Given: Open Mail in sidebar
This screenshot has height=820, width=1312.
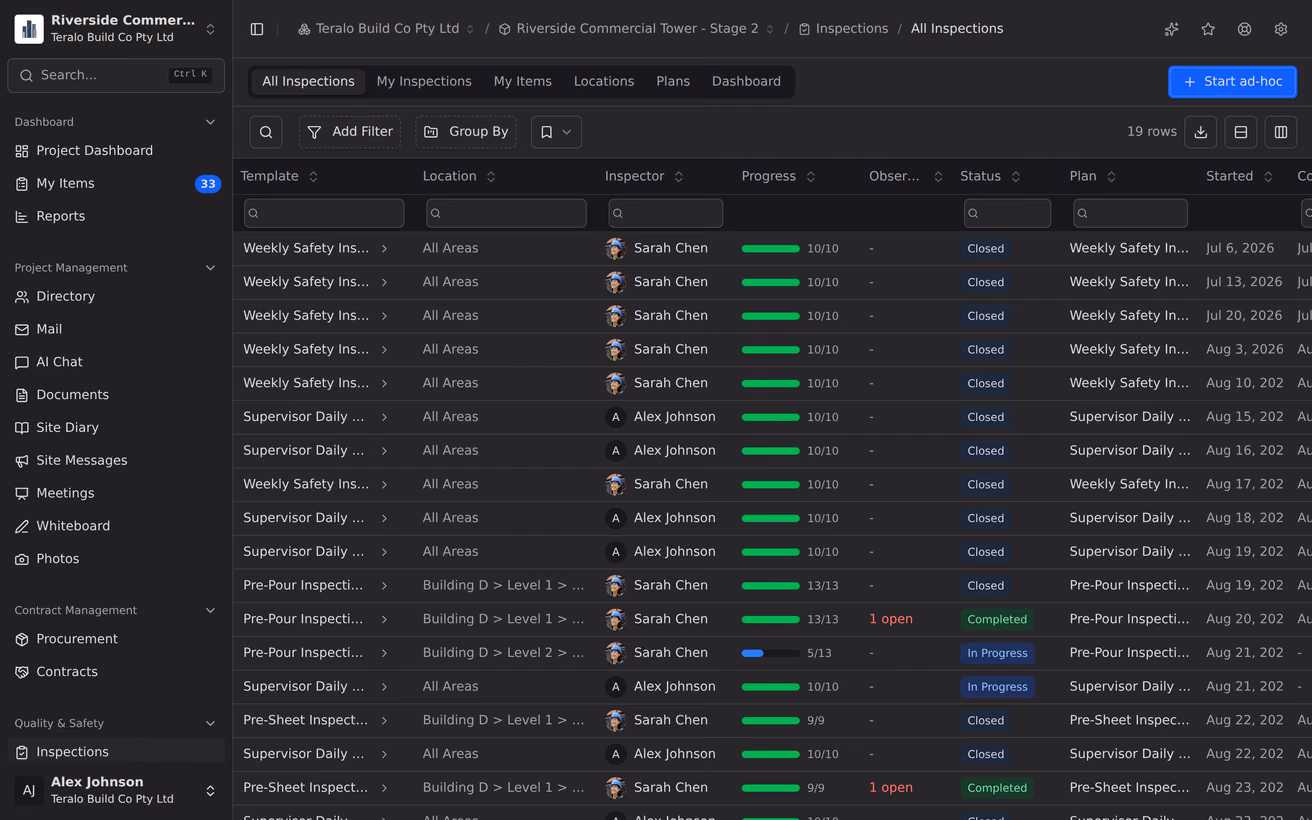Looking at the screenshot, I should point(116,329).
